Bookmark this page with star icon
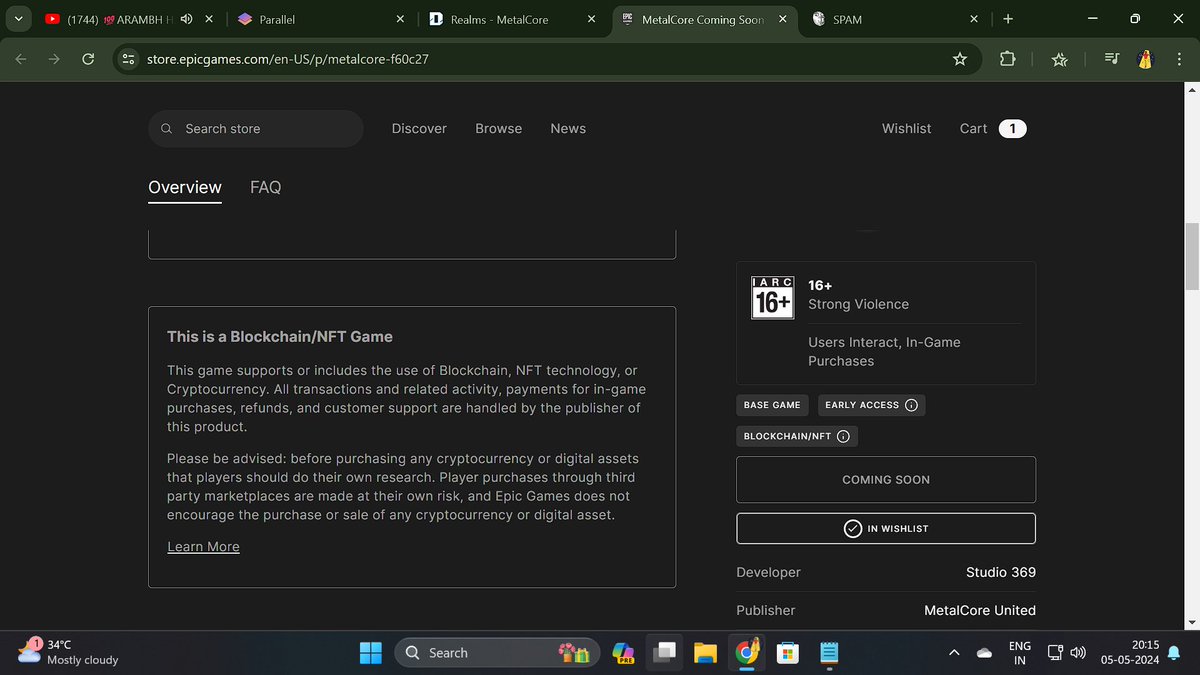Image resolution: width=1200 pixels, height=675 pixels. (x=960, y=60)
